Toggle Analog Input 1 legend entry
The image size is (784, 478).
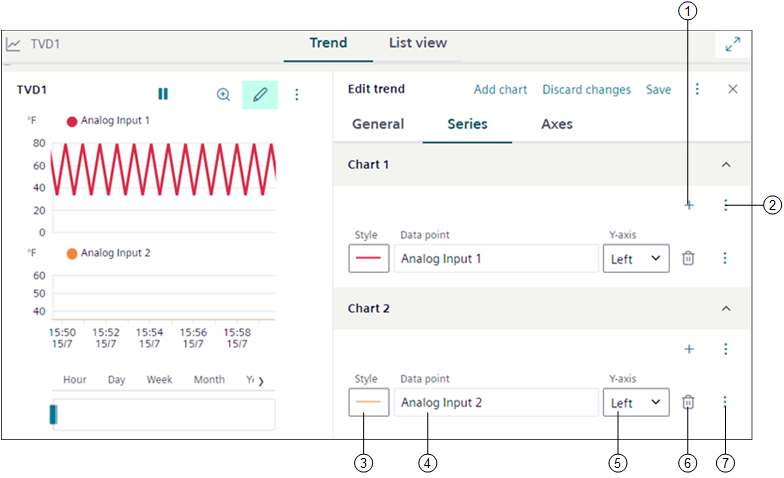coord(108,121)
